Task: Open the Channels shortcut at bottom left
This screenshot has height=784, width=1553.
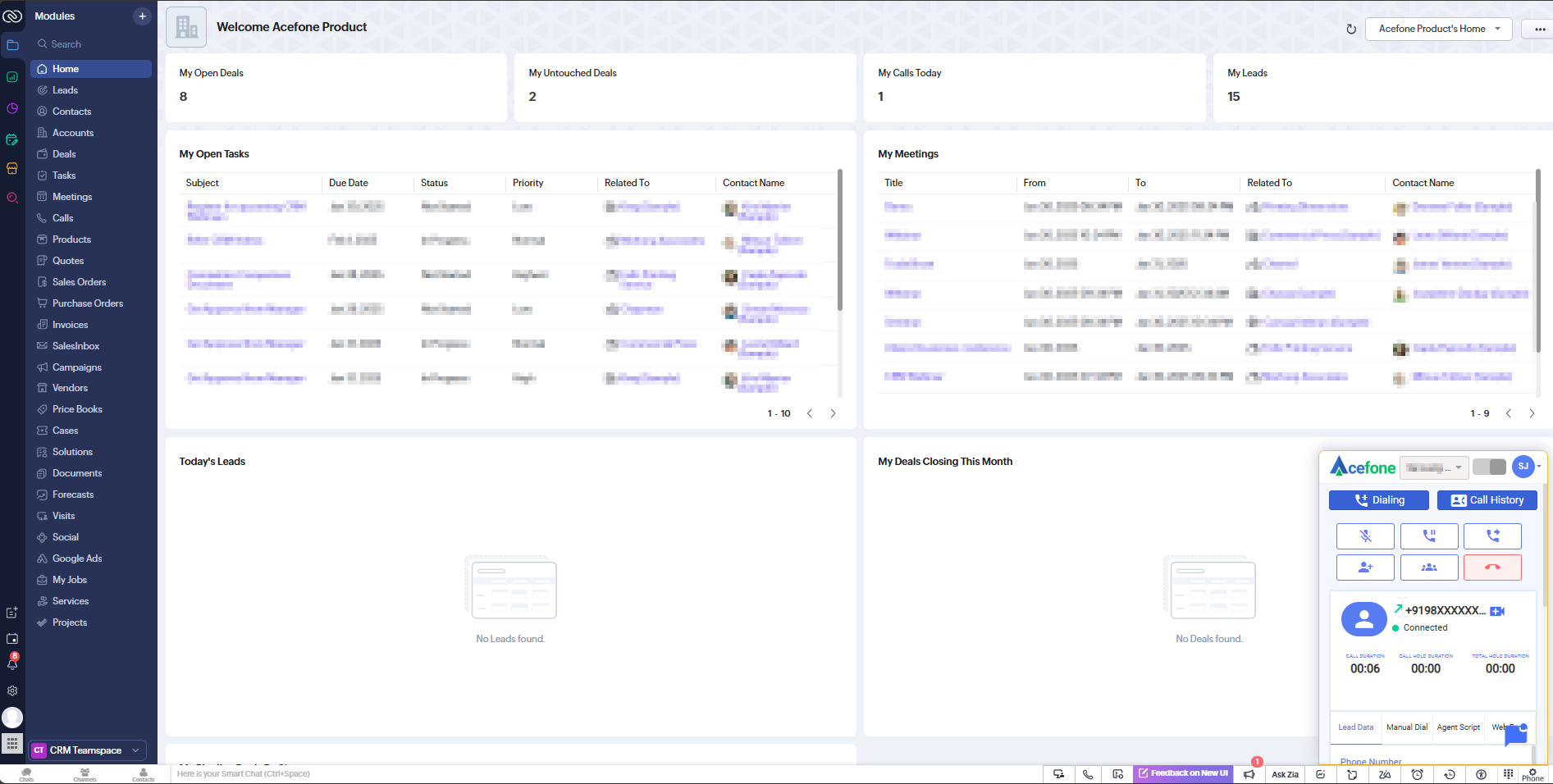Action: click(85, 775)
